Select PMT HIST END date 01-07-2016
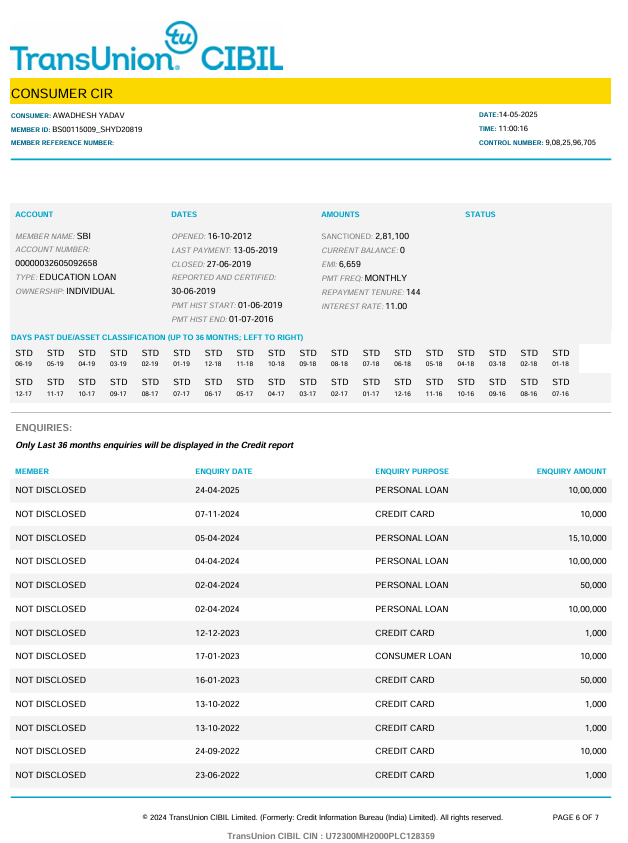The height and width of the screenshot is (843, 628). point(251,319)
